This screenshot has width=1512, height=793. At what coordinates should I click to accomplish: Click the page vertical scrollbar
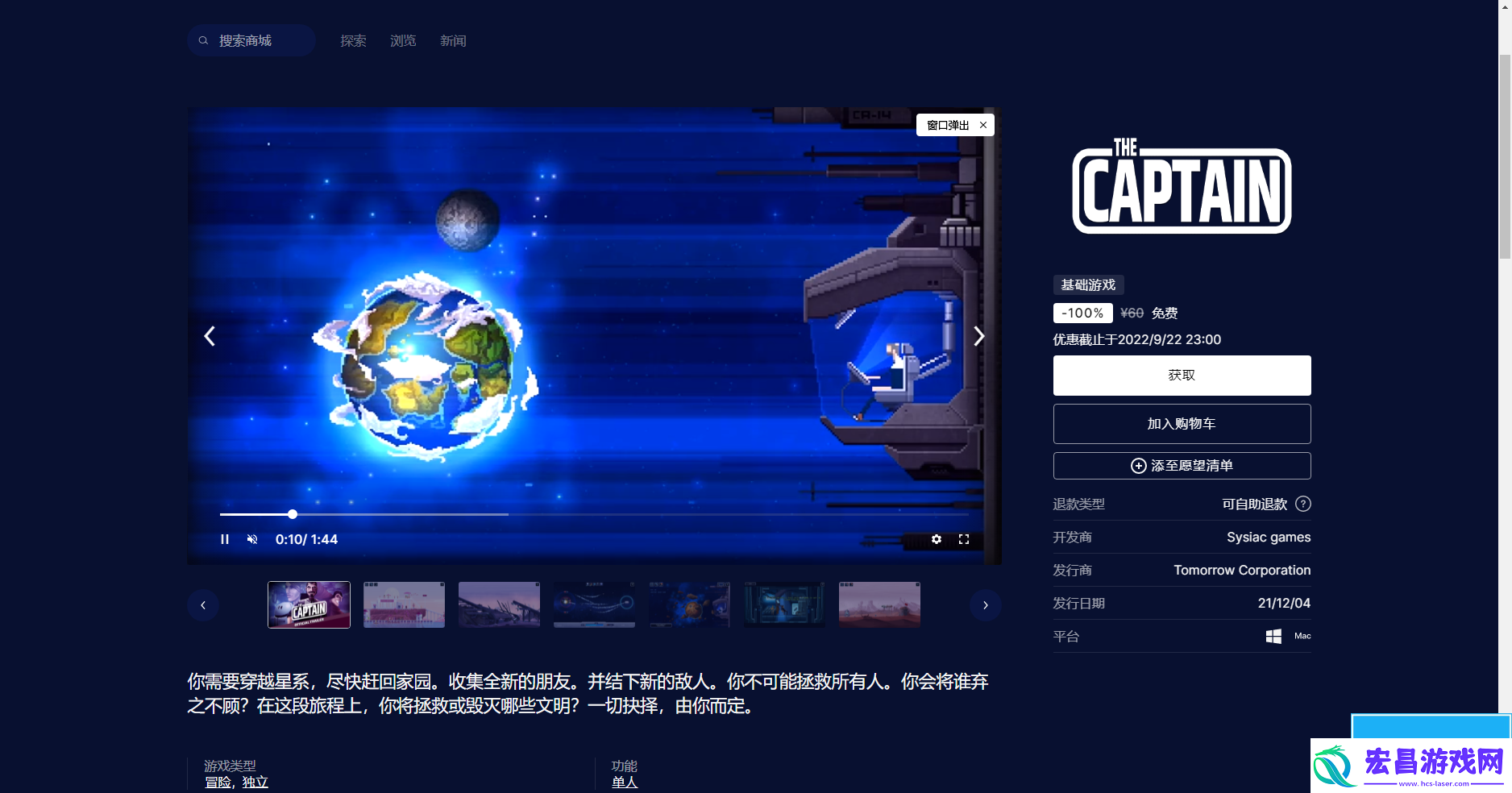tap(1505, 157)
